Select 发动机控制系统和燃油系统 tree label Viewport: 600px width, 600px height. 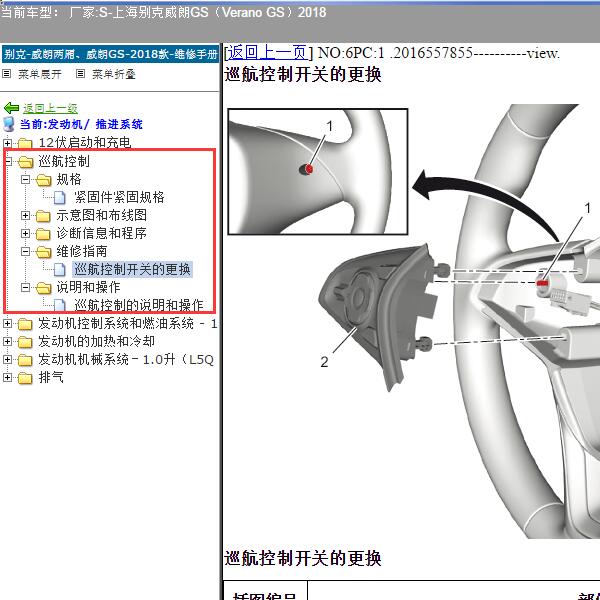click(x=128, y=324)
